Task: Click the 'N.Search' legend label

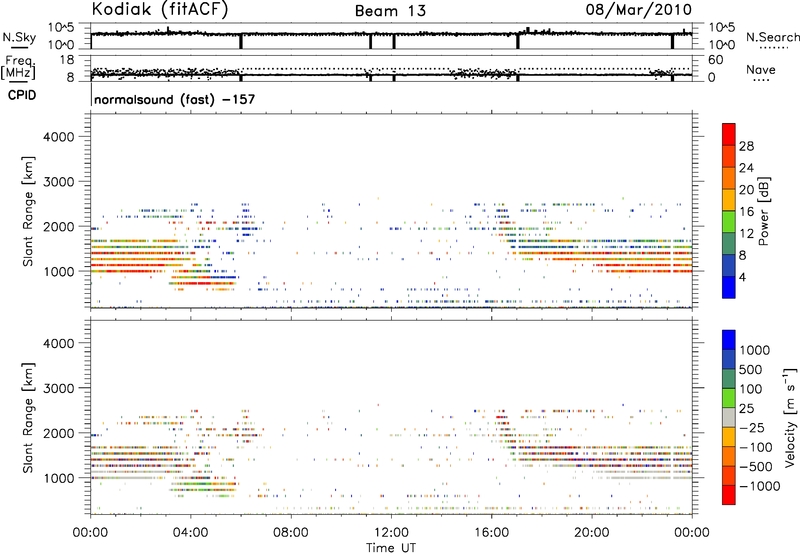Action: [x=772, y=37]
